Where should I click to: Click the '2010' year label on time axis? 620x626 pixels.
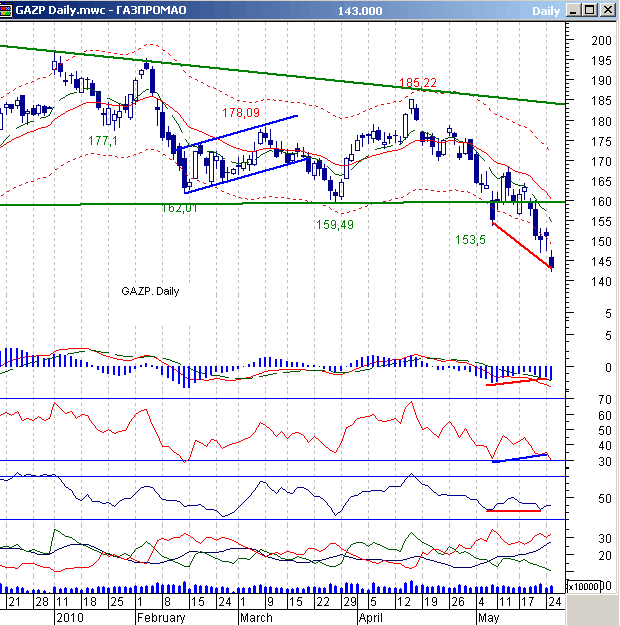[x=69, y=618]
